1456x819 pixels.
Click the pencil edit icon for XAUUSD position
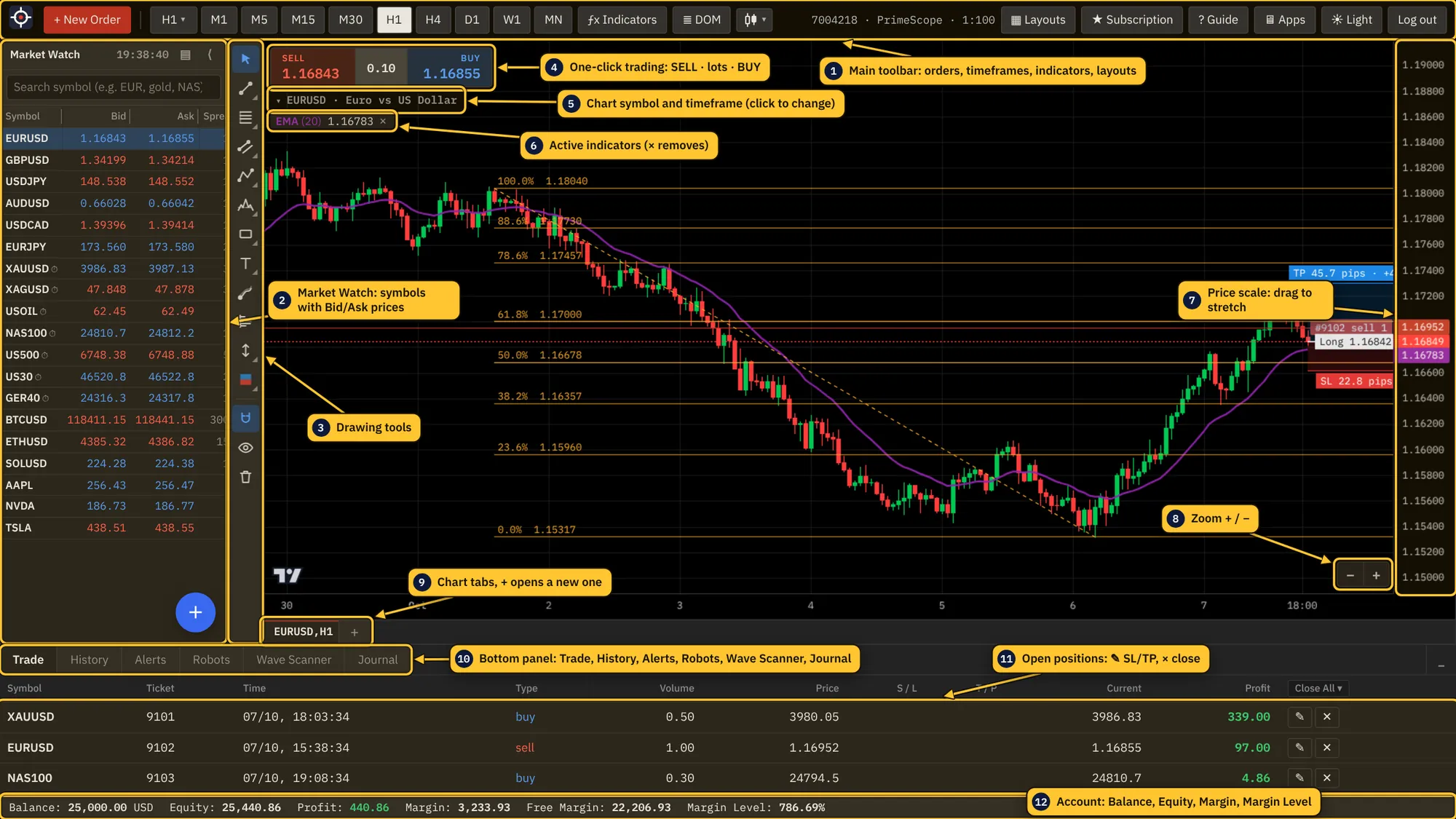(x=1299, y=716)
